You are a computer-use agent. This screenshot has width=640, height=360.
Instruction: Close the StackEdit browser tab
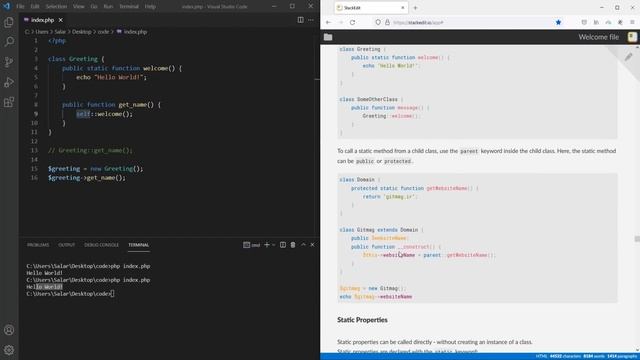(x=402, y=8)
